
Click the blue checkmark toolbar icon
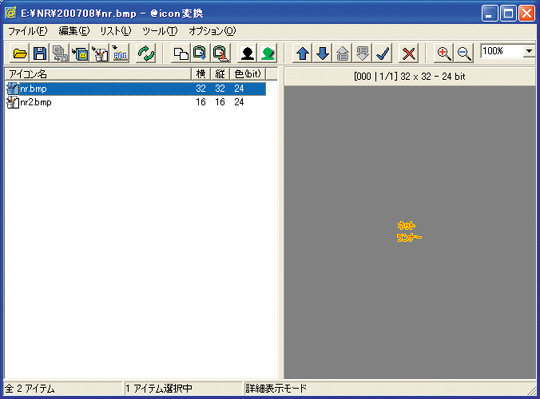[383, 53]
